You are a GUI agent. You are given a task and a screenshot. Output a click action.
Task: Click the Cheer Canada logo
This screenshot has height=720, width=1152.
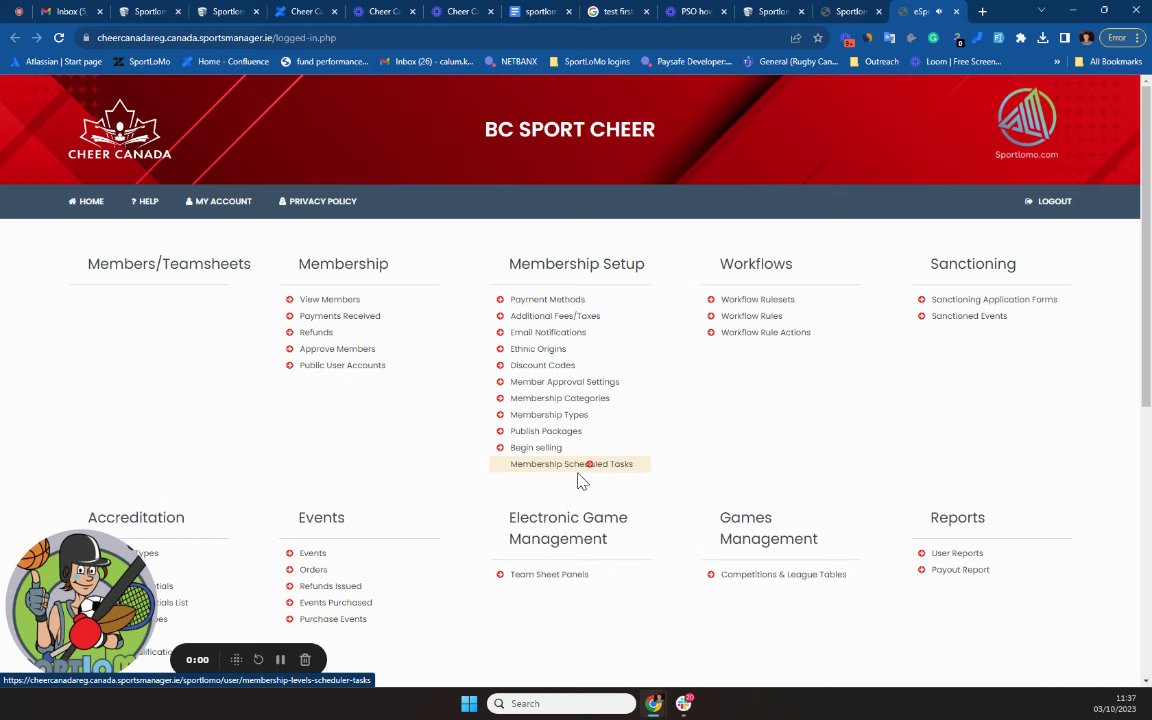point(120,130)
